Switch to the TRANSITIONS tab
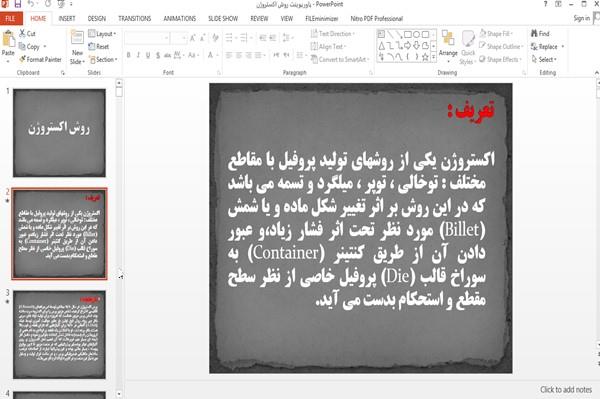 135,18
